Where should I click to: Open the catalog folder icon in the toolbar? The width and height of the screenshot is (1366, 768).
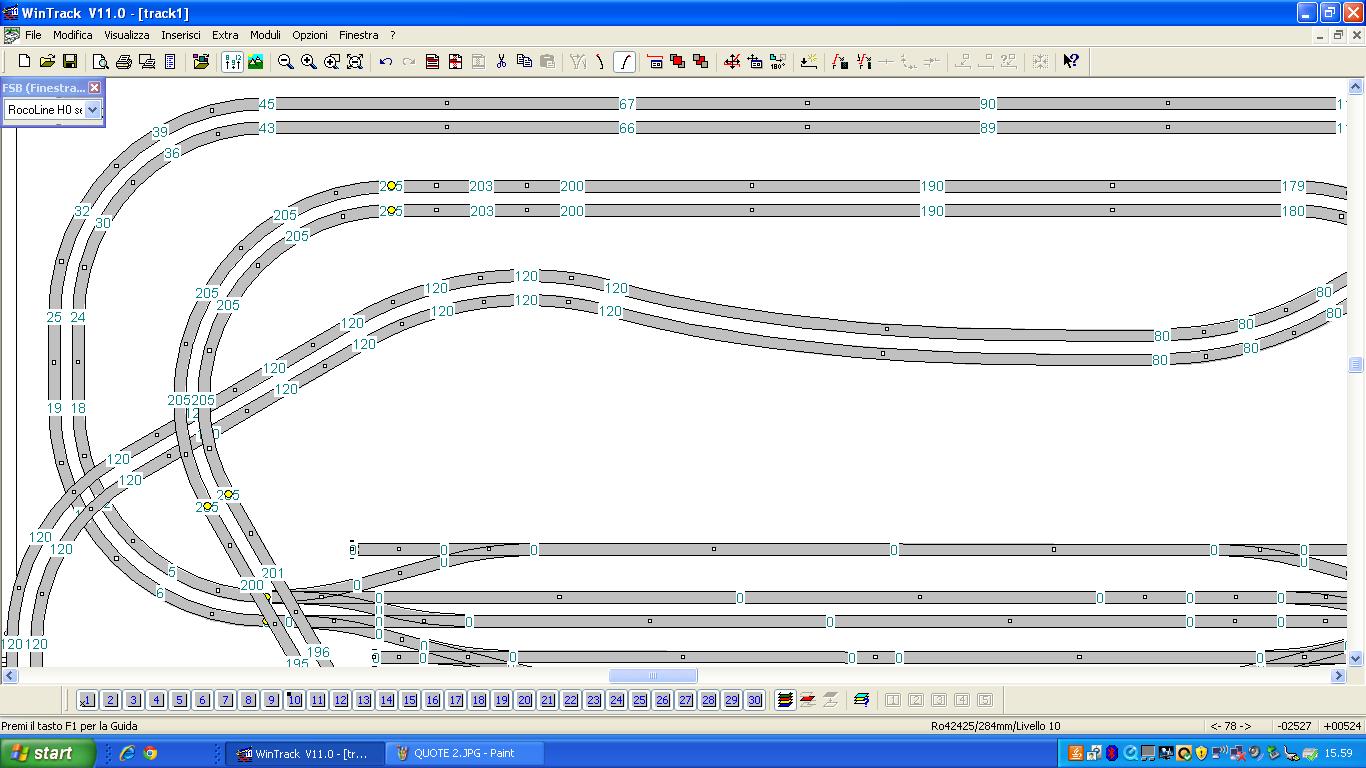[201, 62]
